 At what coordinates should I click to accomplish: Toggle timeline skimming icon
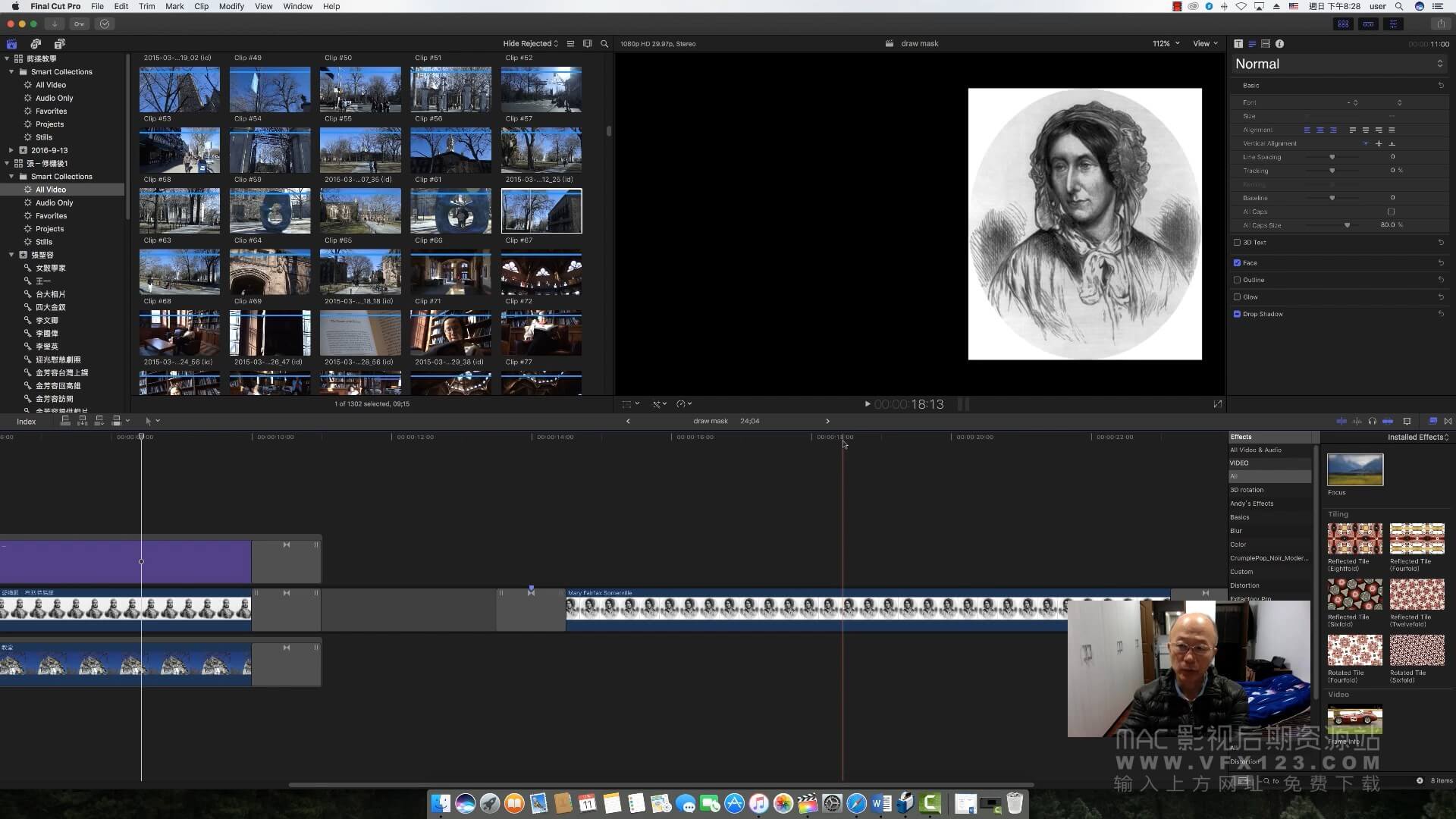1341,421
